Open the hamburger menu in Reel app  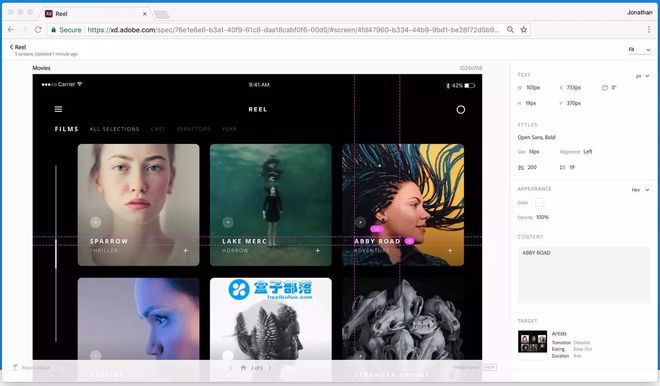pyautogui.click(x=59, y=109)
